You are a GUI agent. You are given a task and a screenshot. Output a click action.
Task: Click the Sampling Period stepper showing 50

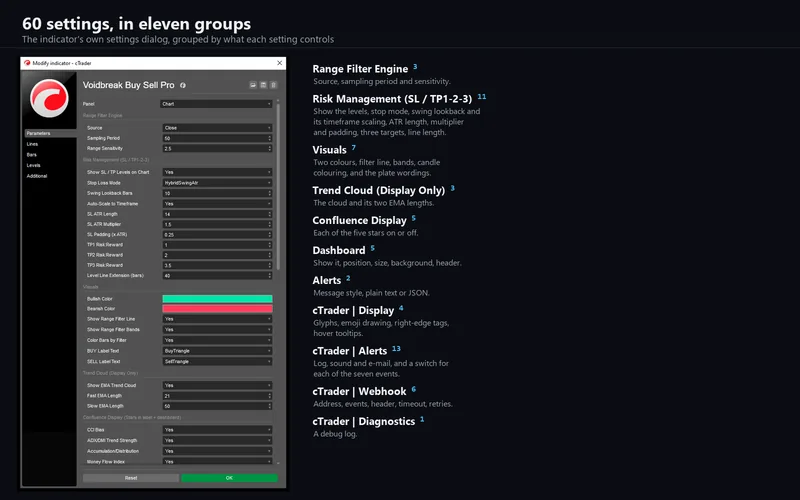coord(217,138)
